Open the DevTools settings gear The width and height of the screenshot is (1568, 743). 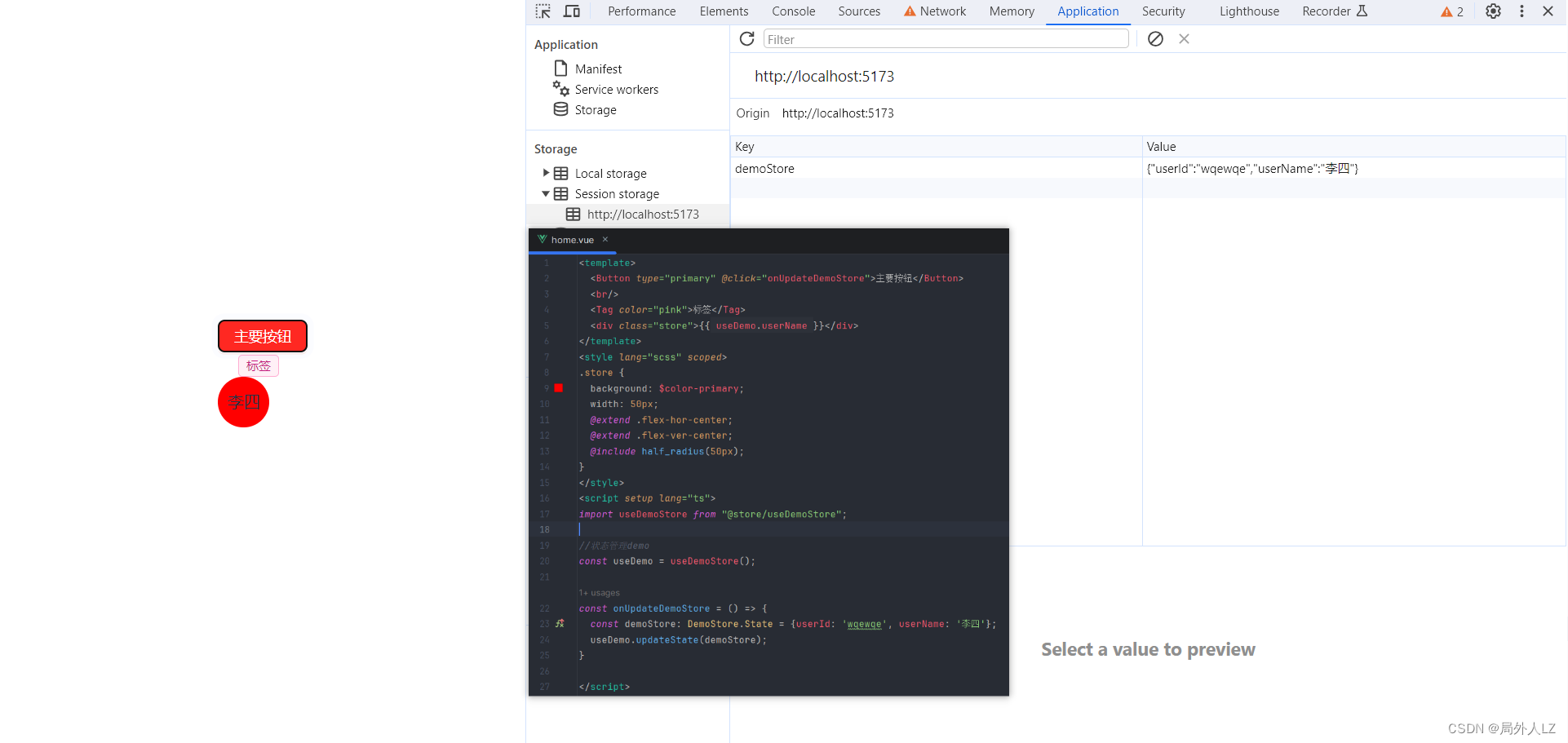click(1493, 11)
